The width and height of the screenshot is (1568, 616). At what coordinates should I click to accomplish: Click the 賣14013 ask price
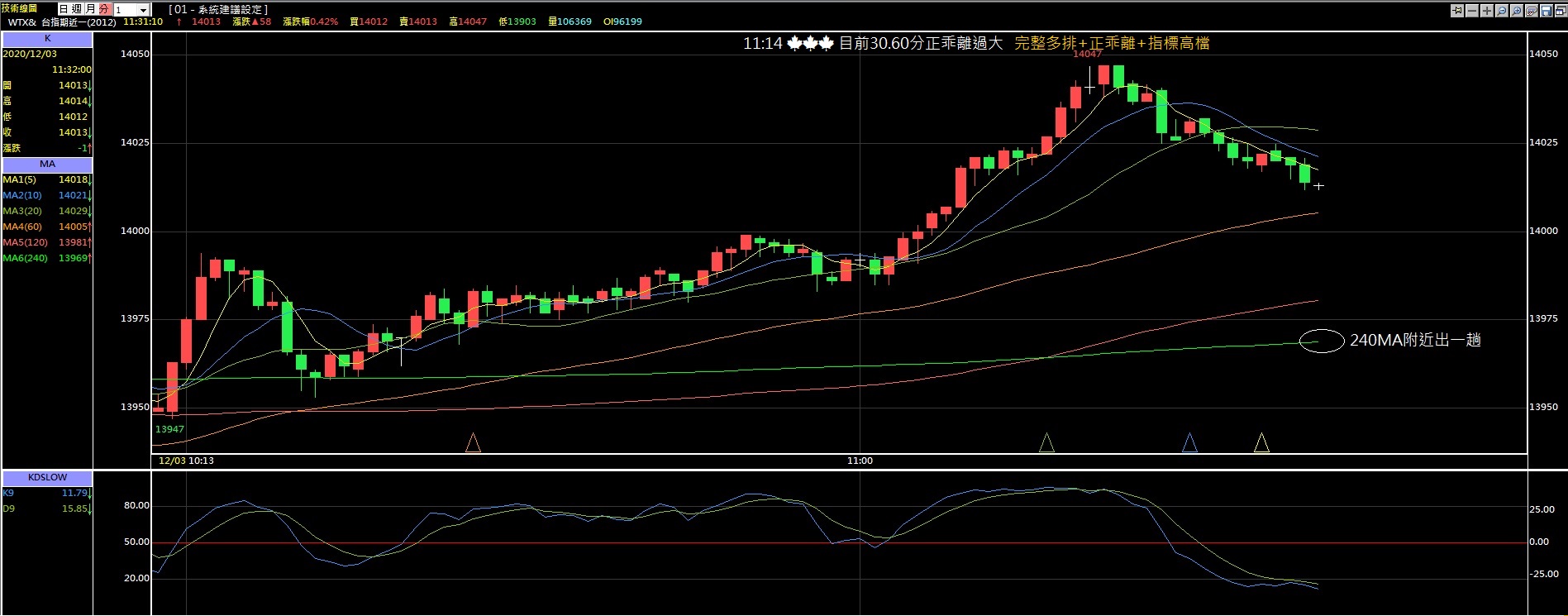tap(418, 21)
